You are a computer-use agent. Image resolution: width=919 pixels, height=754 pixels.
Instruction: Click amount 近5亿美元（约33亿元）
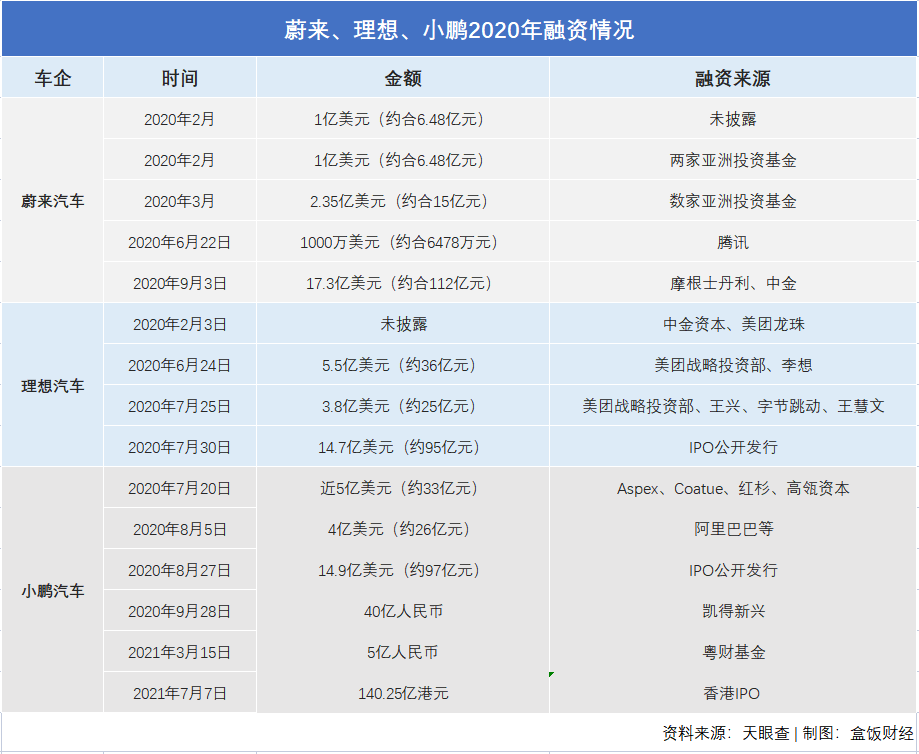click(x=403, y=488)
